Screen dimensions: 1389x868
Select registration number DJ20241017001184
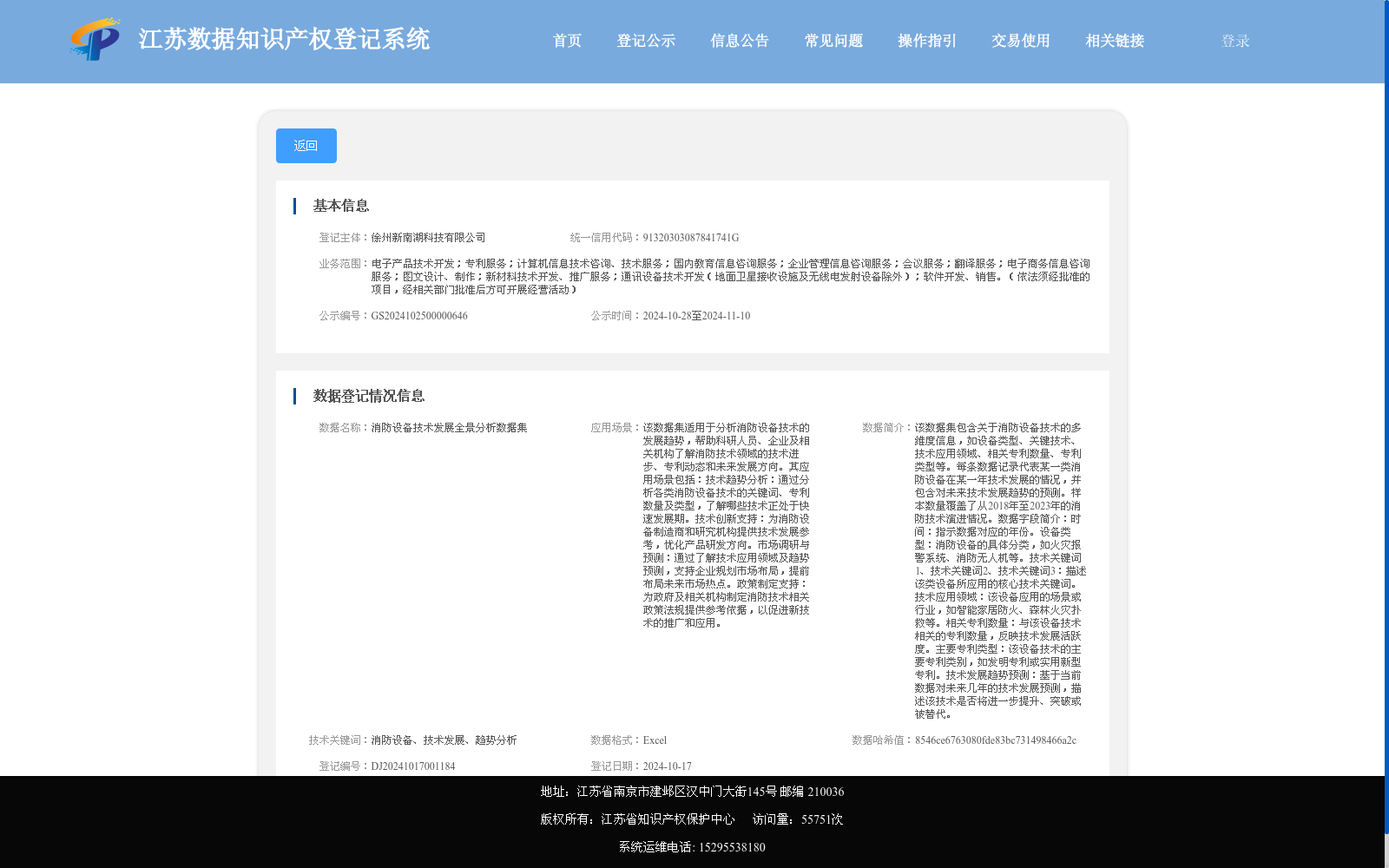(x=413, y=766)
